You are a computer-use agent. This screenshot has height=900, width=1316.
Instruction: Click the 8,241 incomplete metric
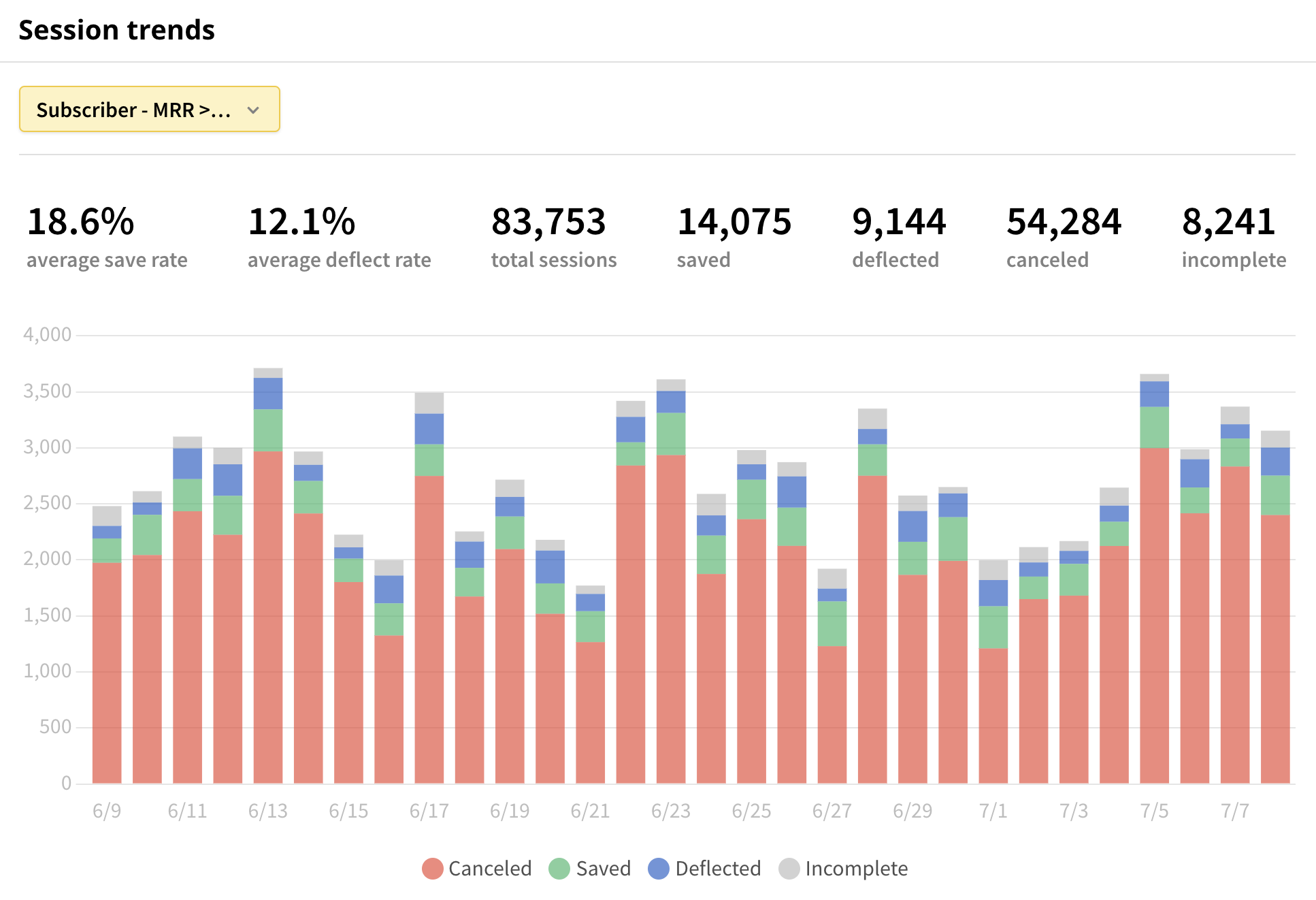1228,223
